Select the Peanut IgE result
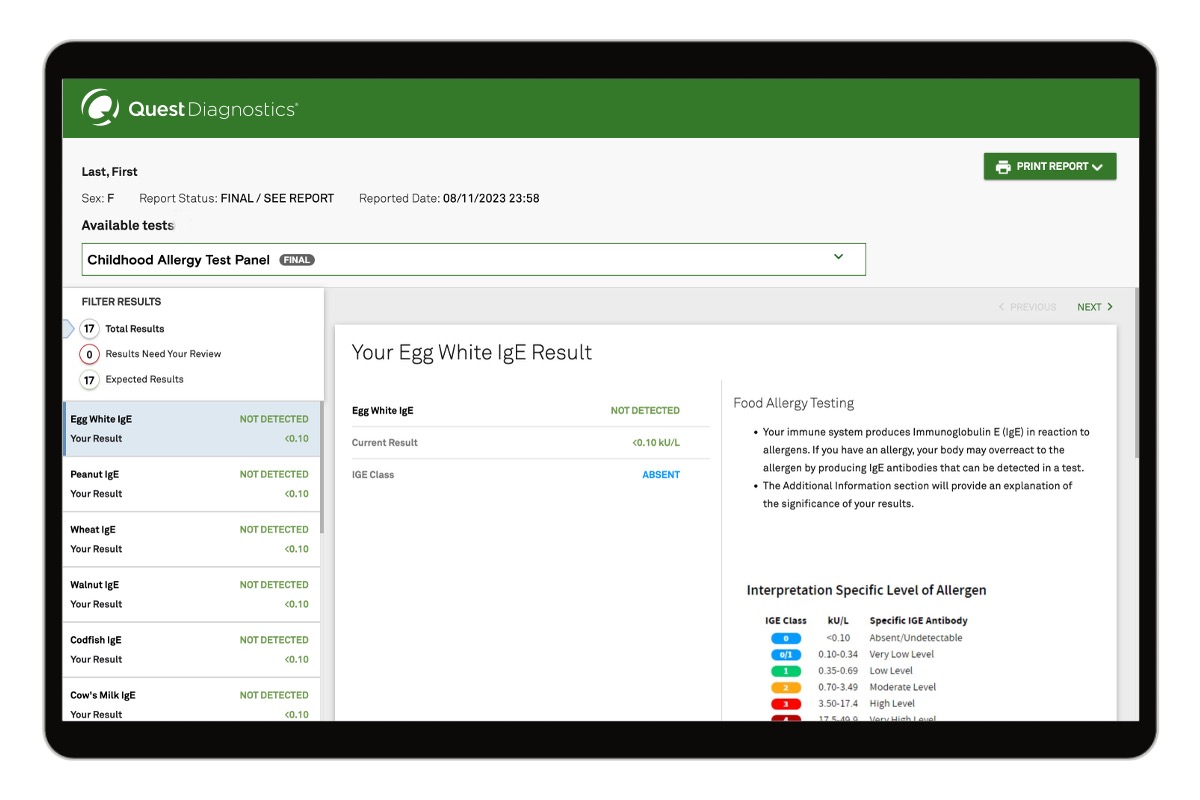This screenshot has width=1200, height=800. point(190,484)
